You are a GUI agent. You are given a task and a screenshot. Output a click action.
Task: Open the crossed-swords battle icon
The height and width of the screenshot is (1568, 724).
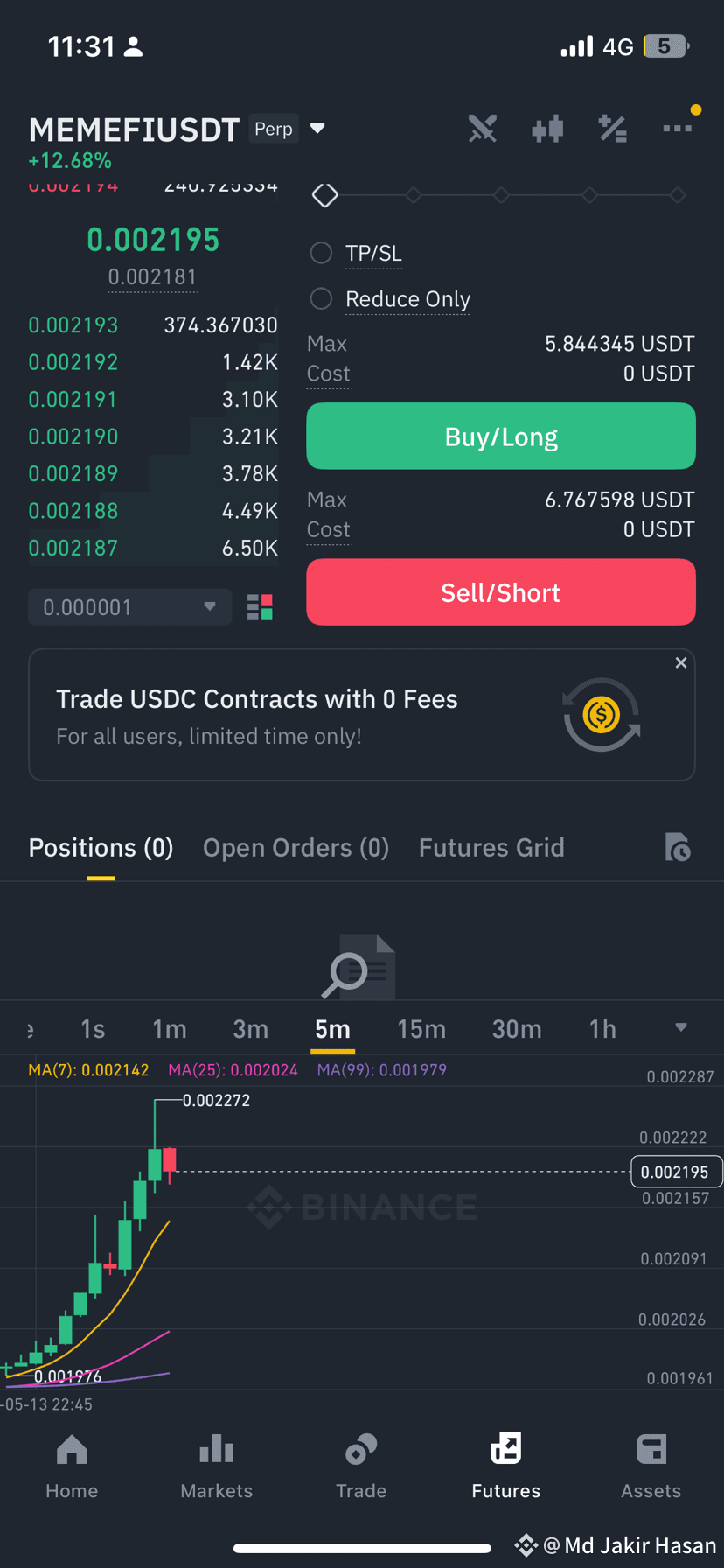tap(482, 129)
